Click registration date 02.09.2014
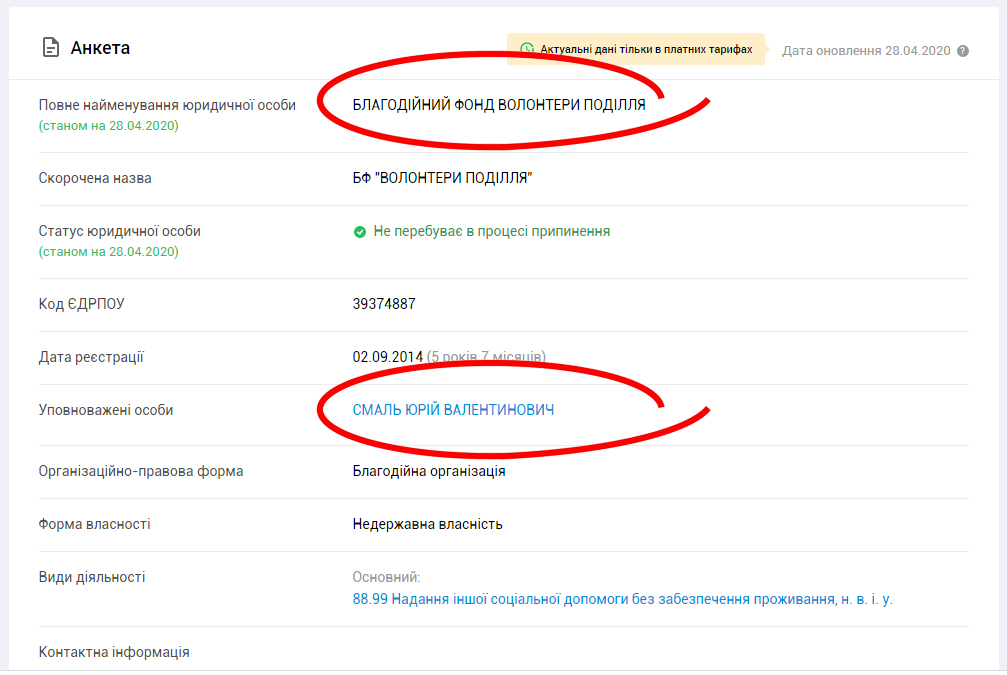Viewport: 1007px width, 675px height. point(387,357)
